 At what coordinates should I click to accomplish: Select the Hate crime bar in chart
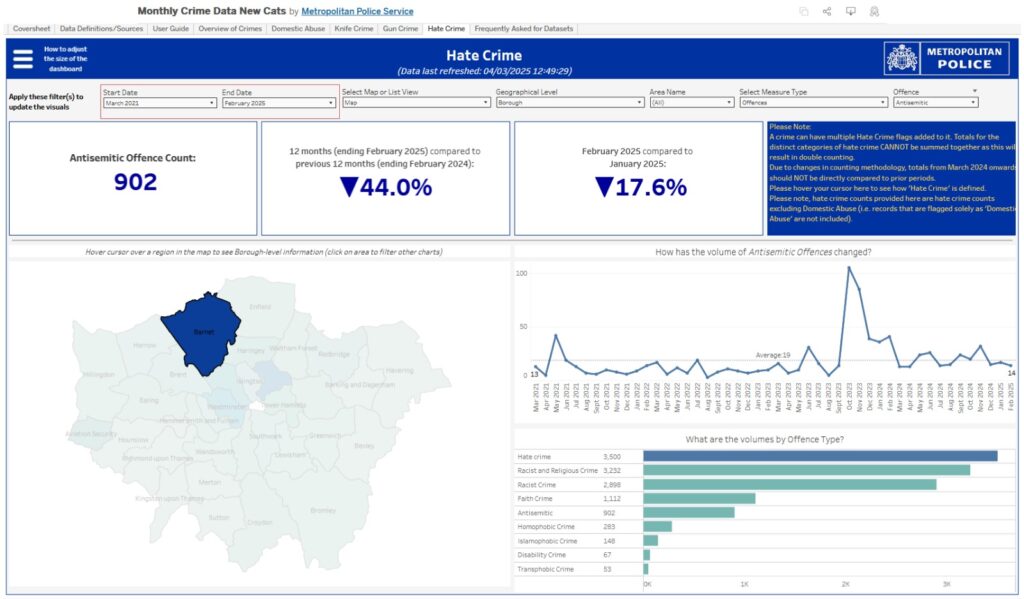pyautogui.click(x=819, y=456)
